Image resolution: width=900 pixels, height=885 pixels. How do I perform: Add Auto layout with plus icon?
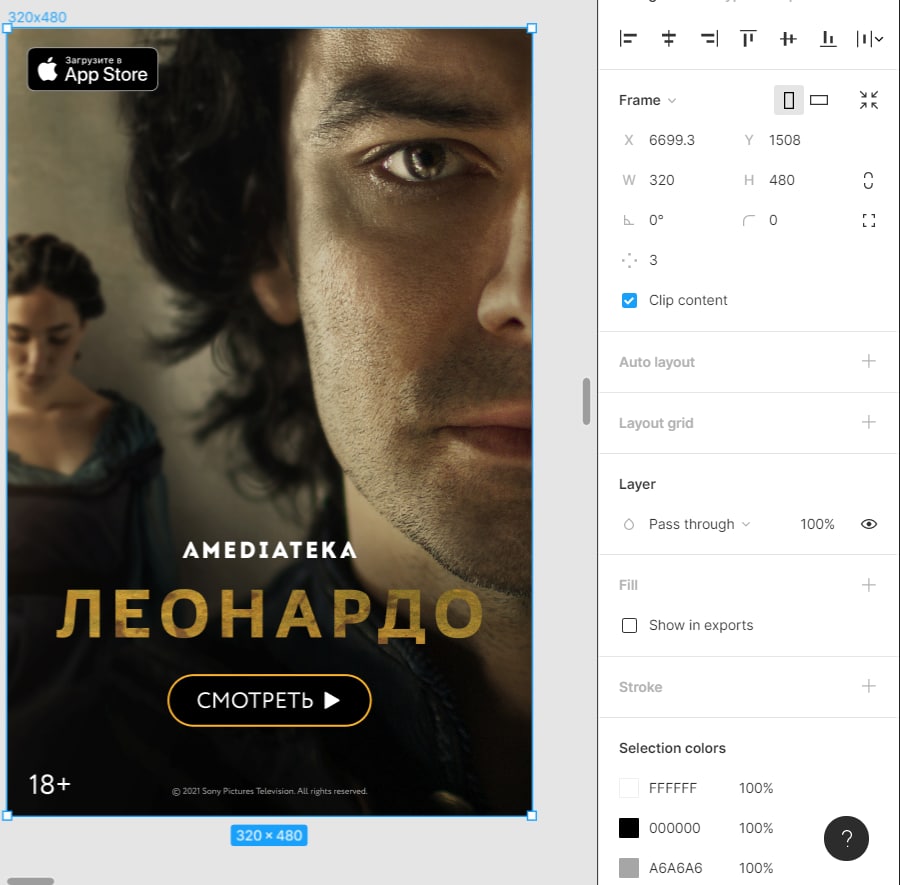tap(868, 361)
